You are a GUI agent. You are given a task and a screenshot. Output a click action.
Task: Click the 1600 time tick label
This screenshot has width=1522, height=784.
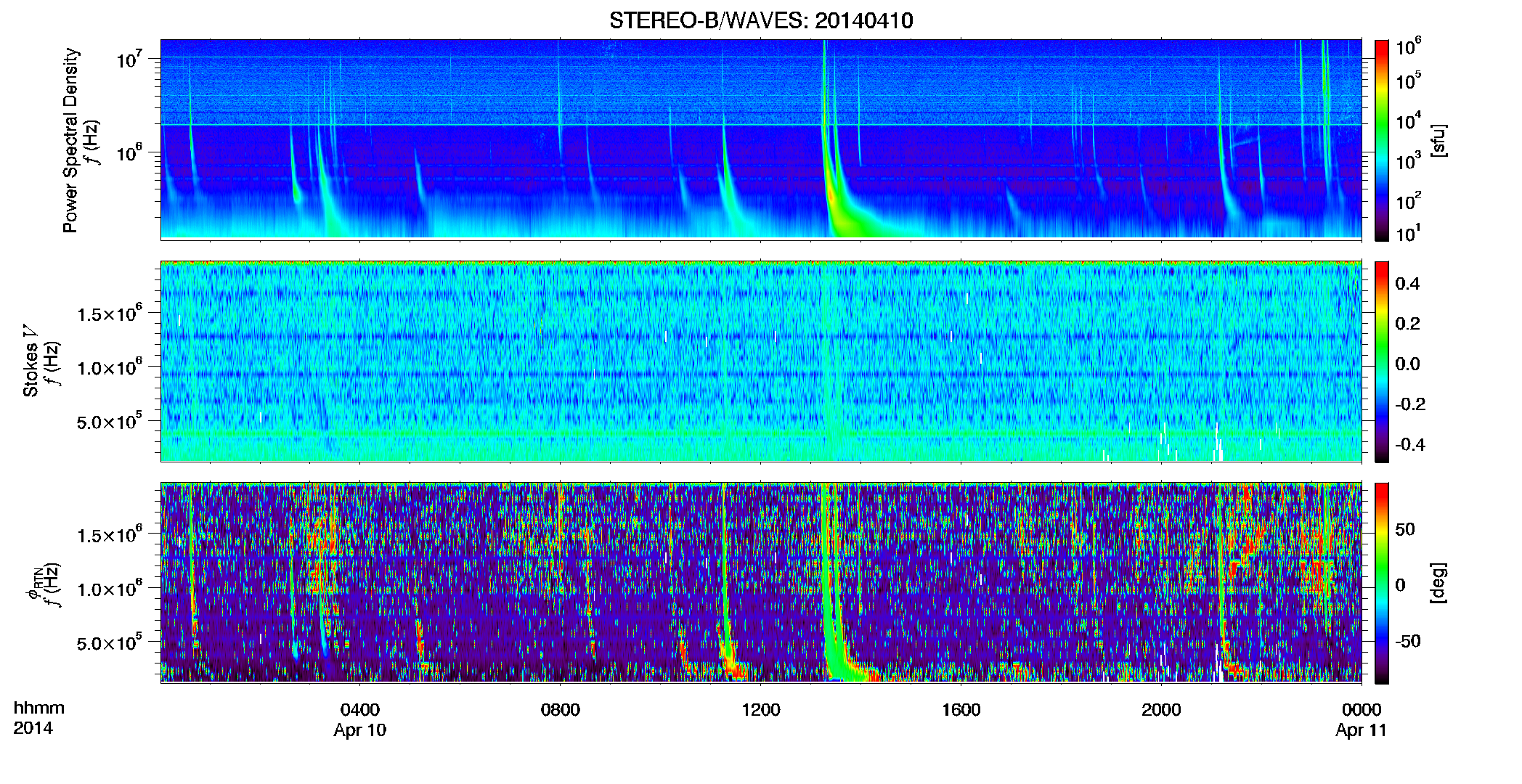click(961, 709)
